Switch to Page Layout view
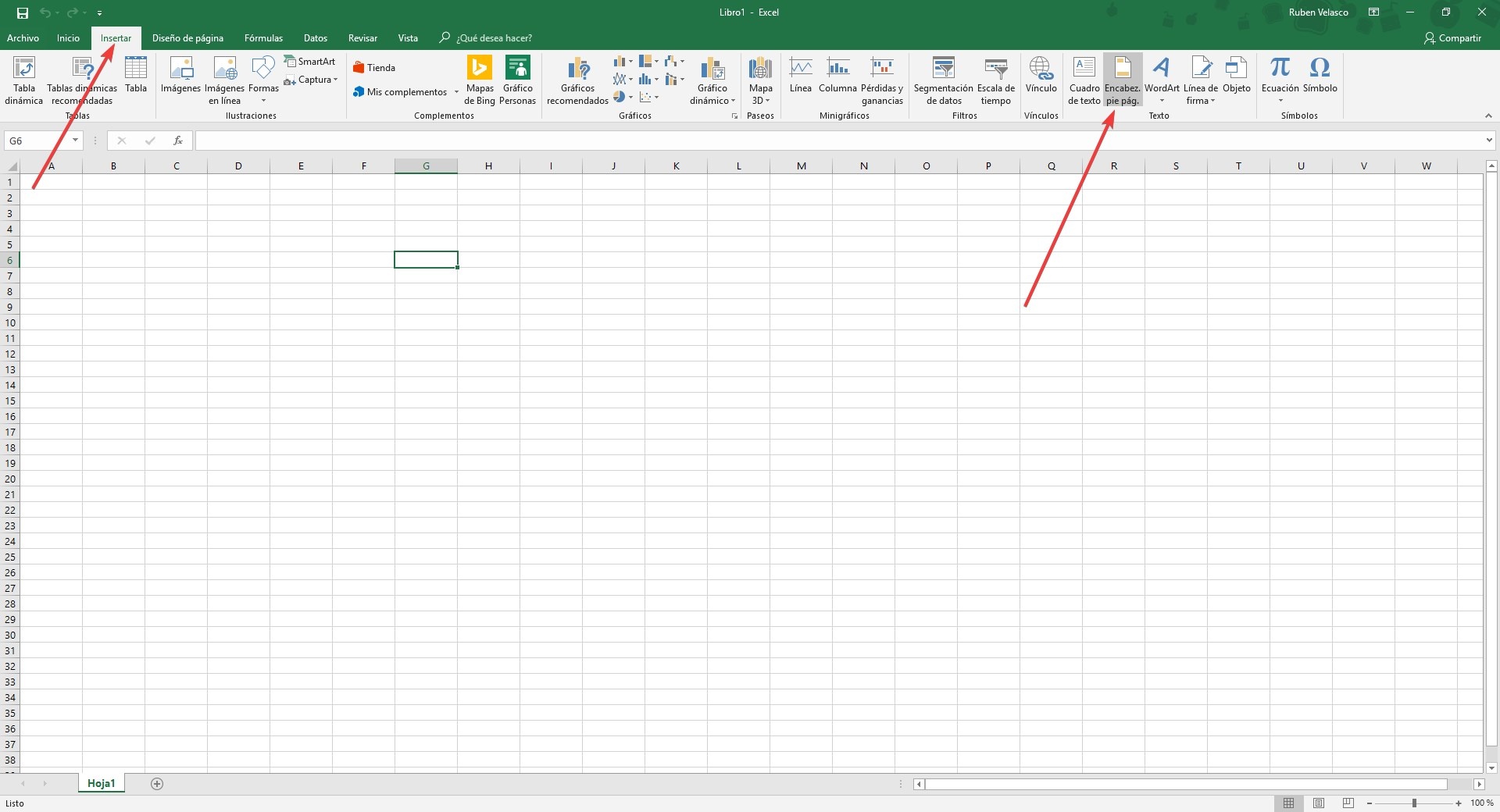Screen dimensions: 1500x812 coord(1319,803)
